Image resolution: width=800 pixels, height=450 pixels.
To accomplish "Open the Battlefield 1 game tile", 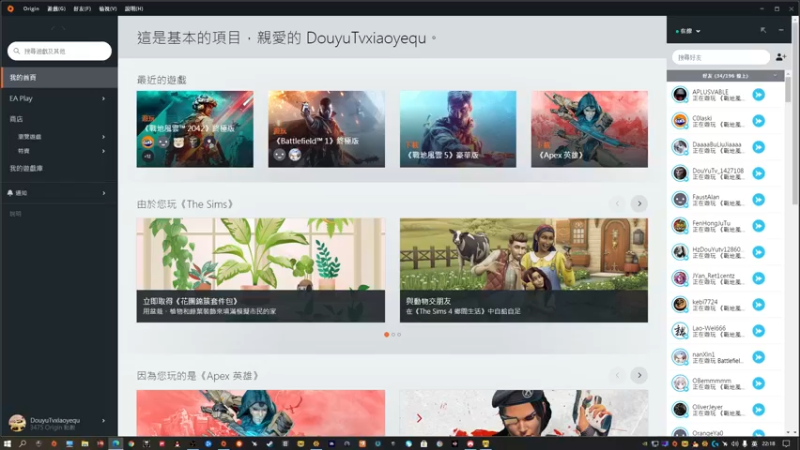I will [x=327, y=129].
